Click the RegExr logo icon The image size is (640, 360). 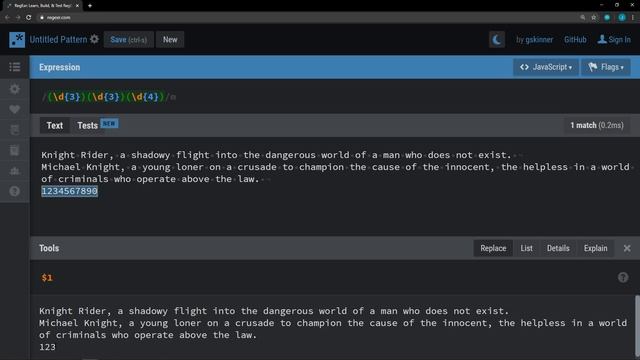[x=17, y=40]
